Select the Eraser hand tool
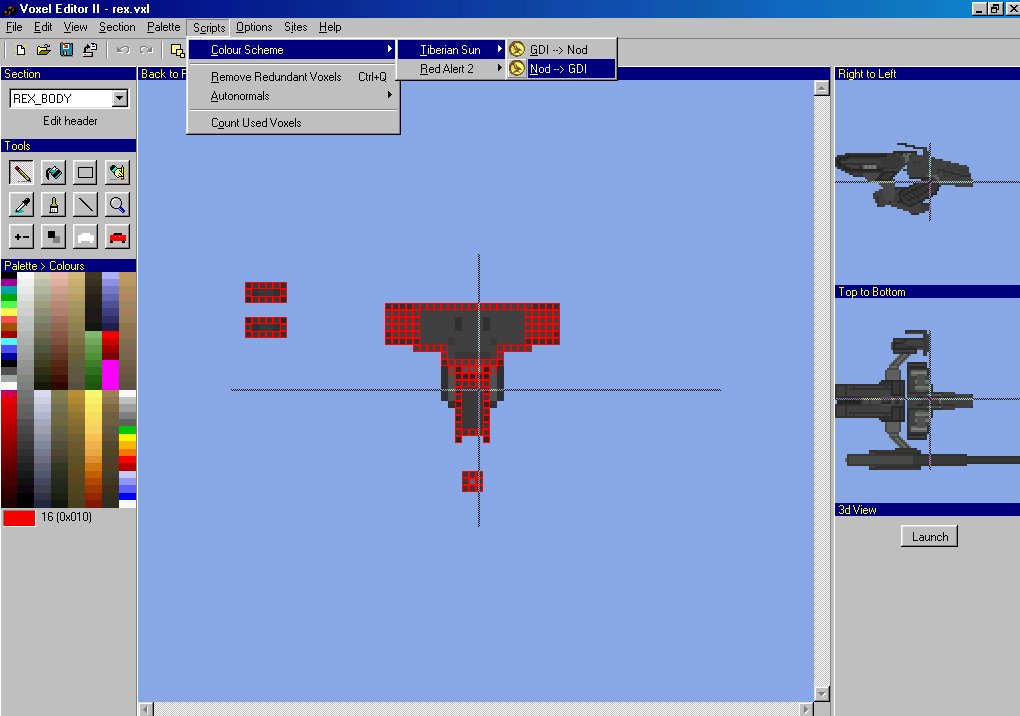Image resolution: width=1020 pixels, height=716 pixels. point(117,173)
